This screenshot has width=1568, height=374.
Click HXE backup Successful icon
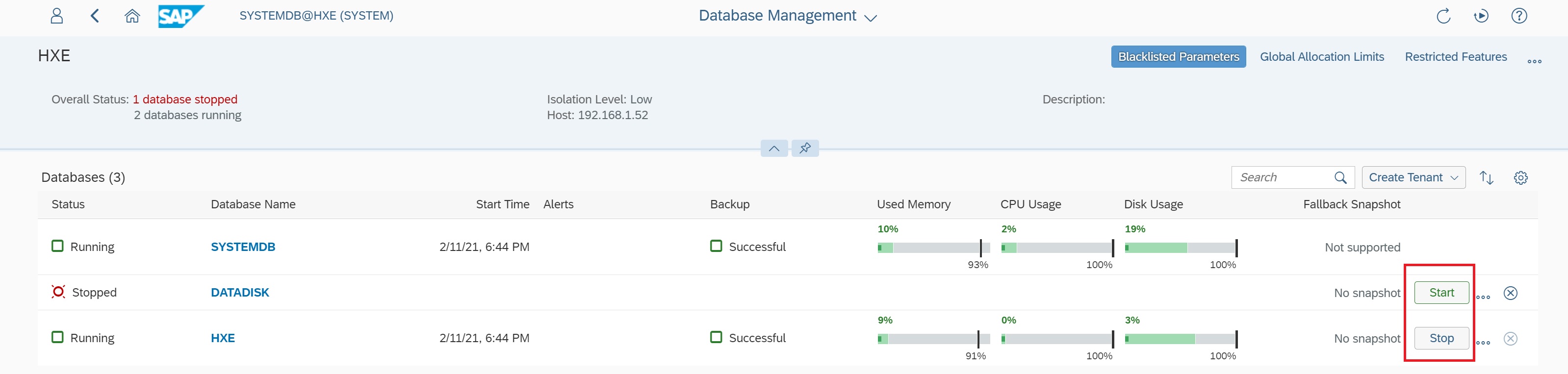[716, 338]
